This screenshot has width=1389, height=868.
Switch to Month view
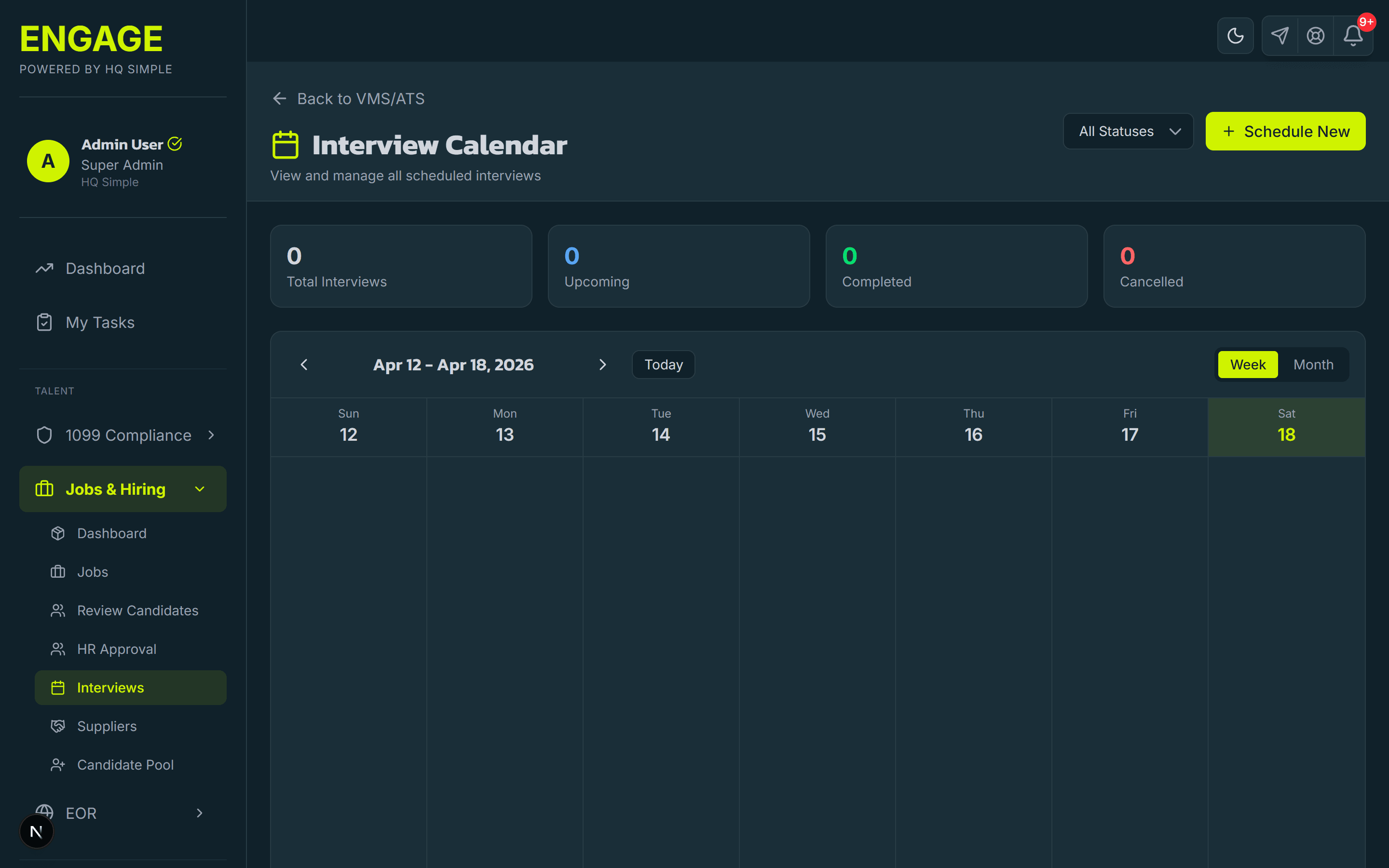click(x=1313, y=365)
